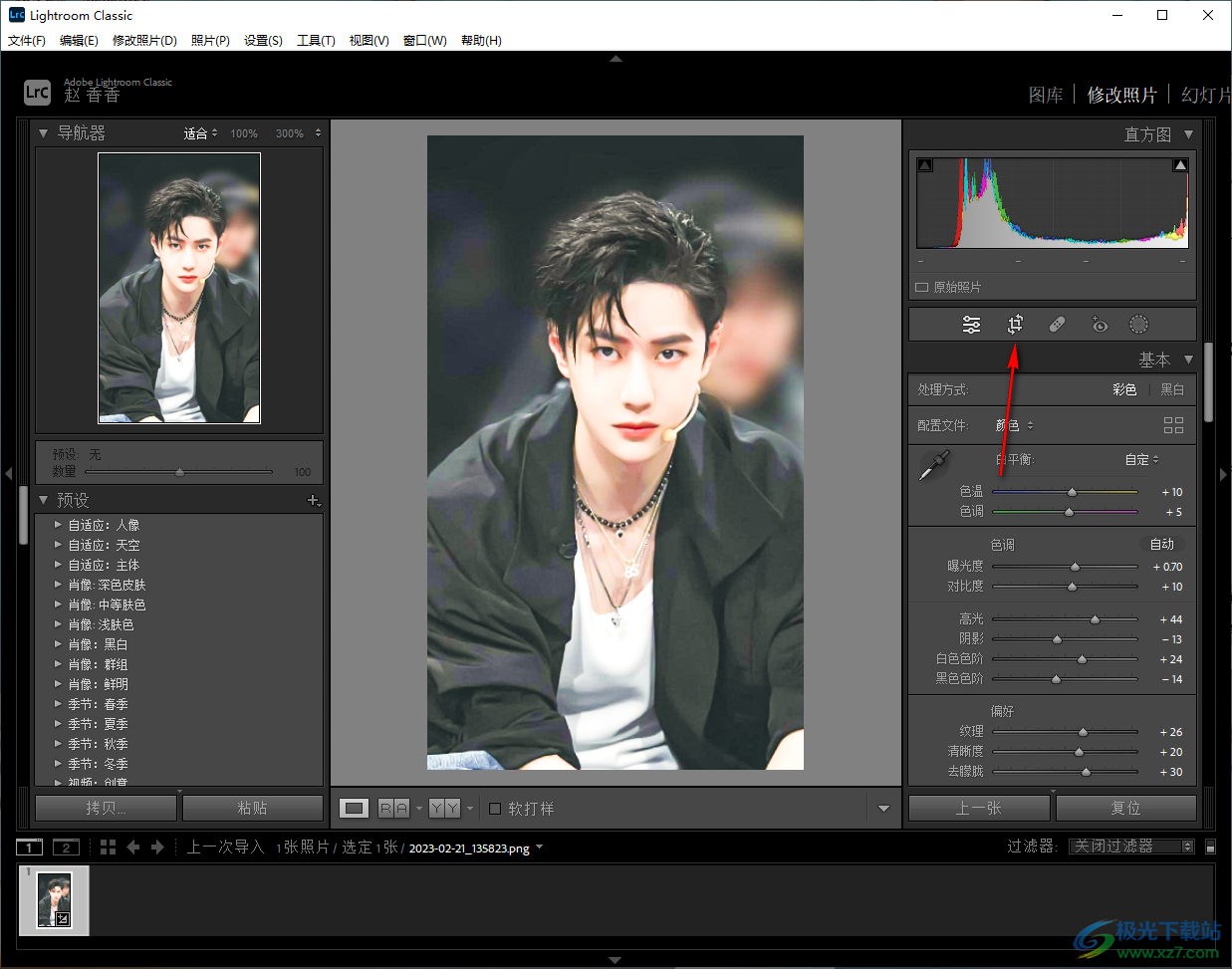1232x969 pixels.
Task: Open the 工具(T) menu
Action: pyautogui.click(x=316, y=41)
